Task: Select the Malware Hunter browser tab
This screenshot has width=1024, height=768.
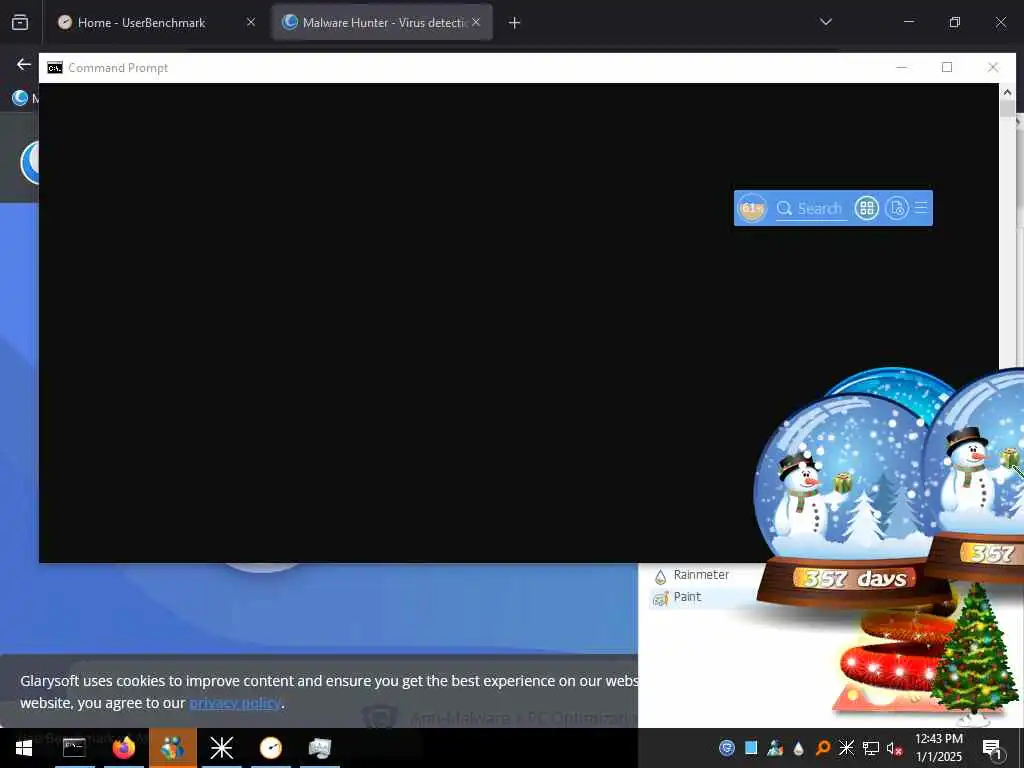Action: (x=383, y=22)
